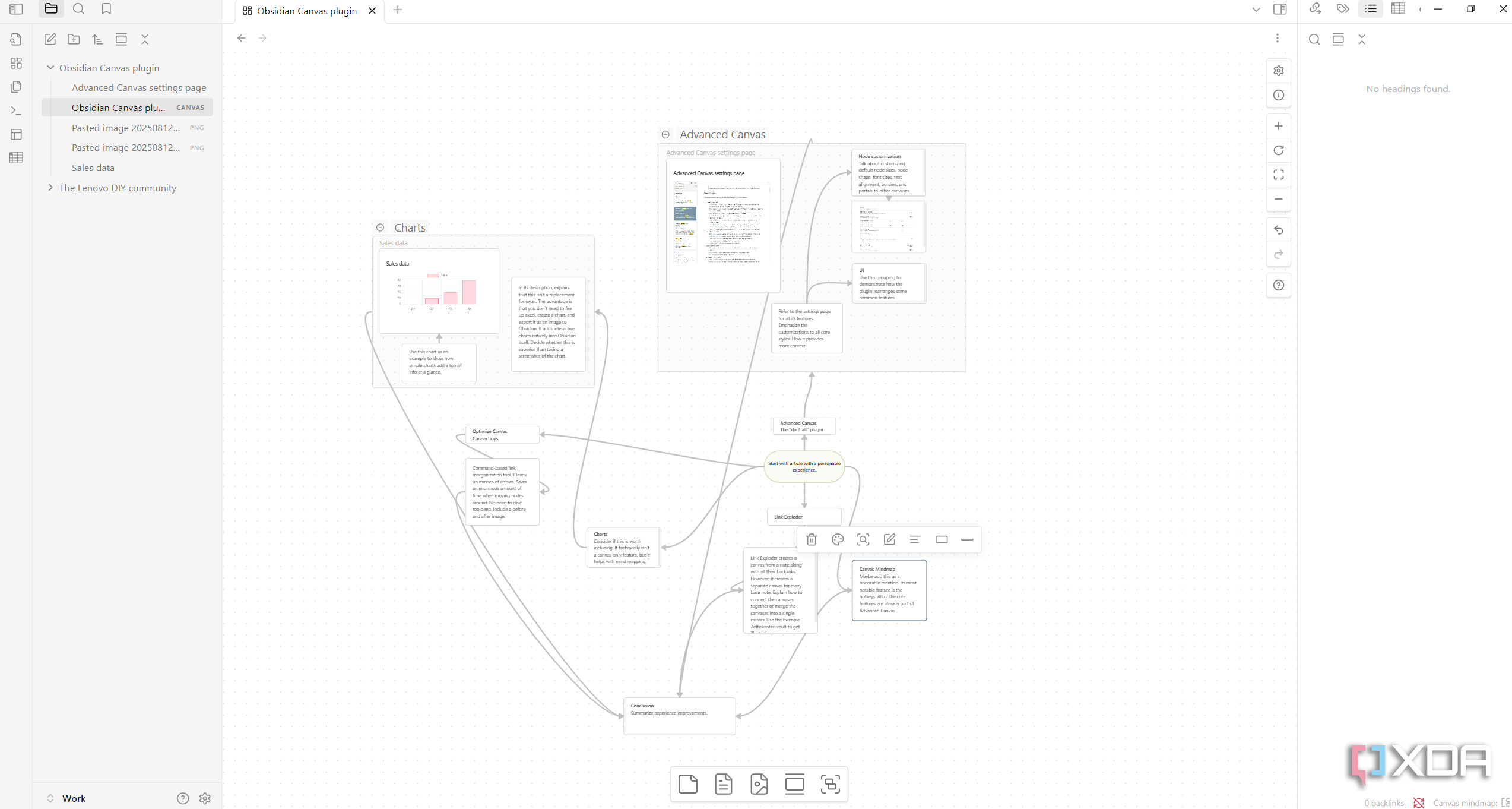Open the tab list dropdown
Screen dimensions: 1512x809
[x=1256, y=10]
